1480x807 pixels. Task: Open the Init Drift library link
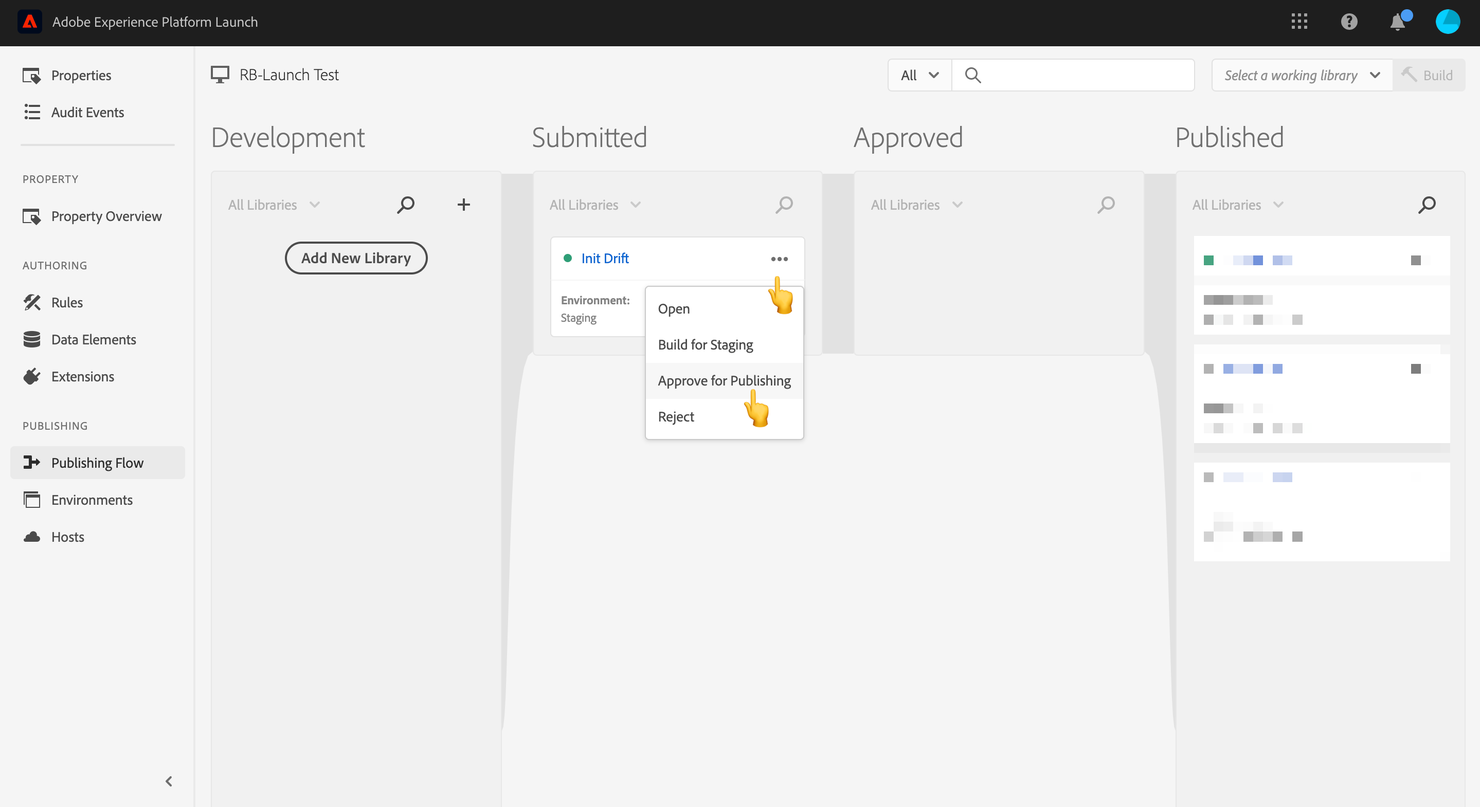(605, 259)
